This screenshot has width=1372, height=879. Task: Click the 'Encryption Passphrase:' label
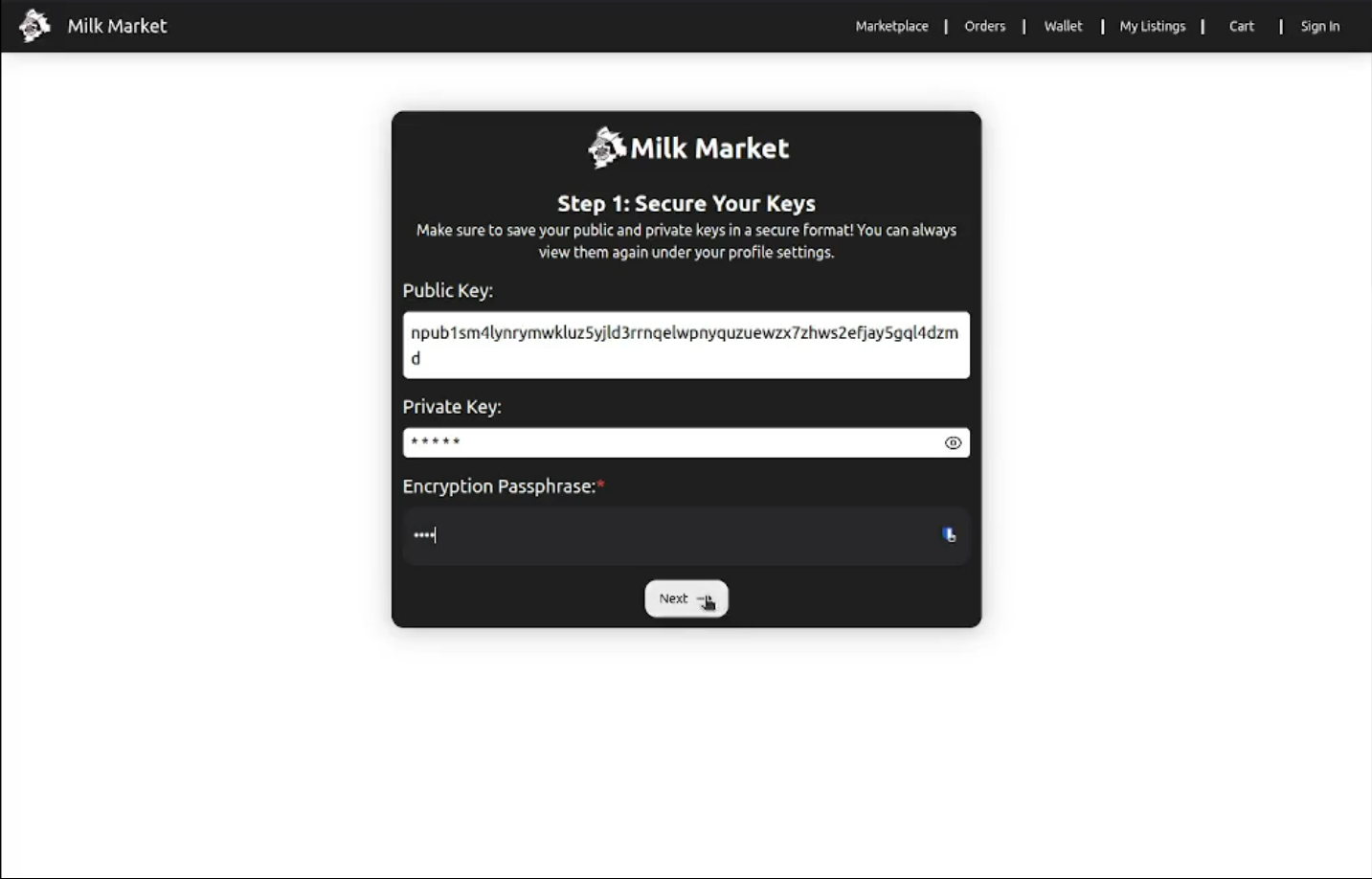[x=499, y=486]
